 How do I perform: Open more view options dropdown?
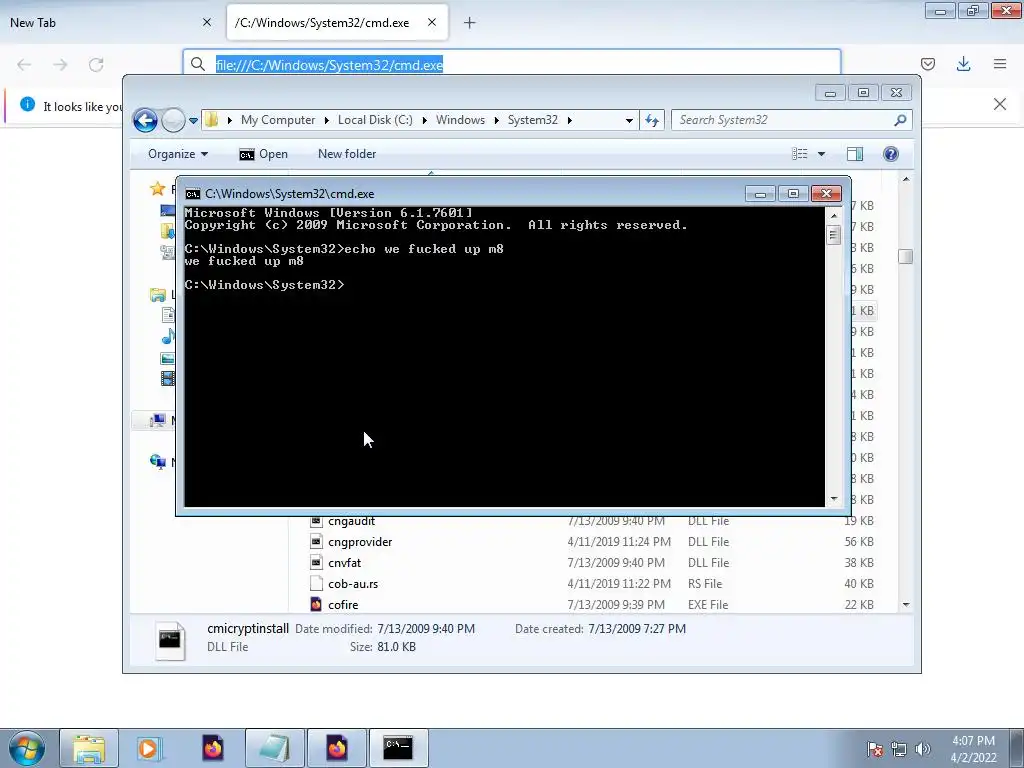822,154
